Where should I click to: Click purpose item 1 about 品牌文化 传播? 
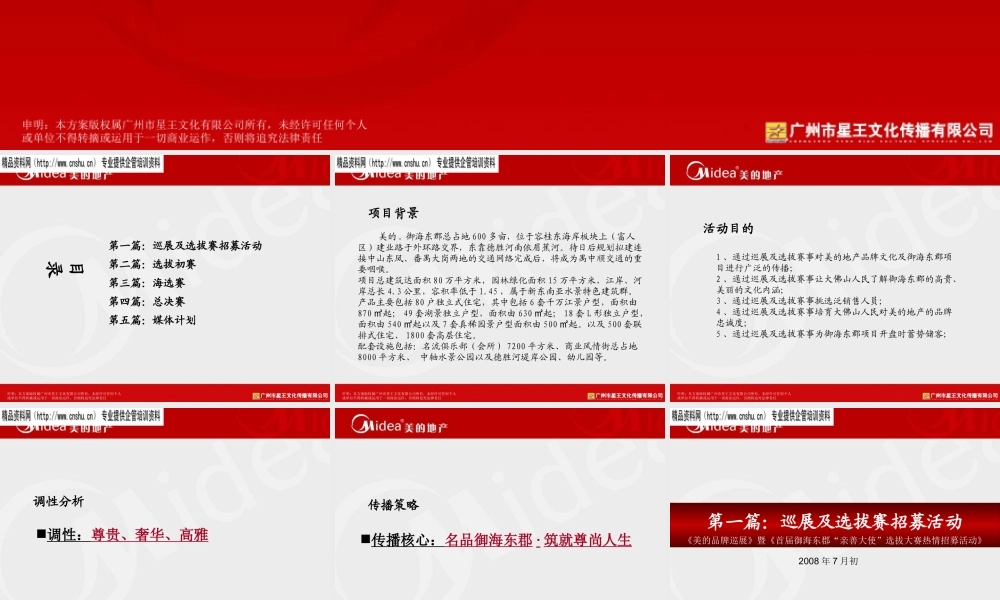click(834, 262)
